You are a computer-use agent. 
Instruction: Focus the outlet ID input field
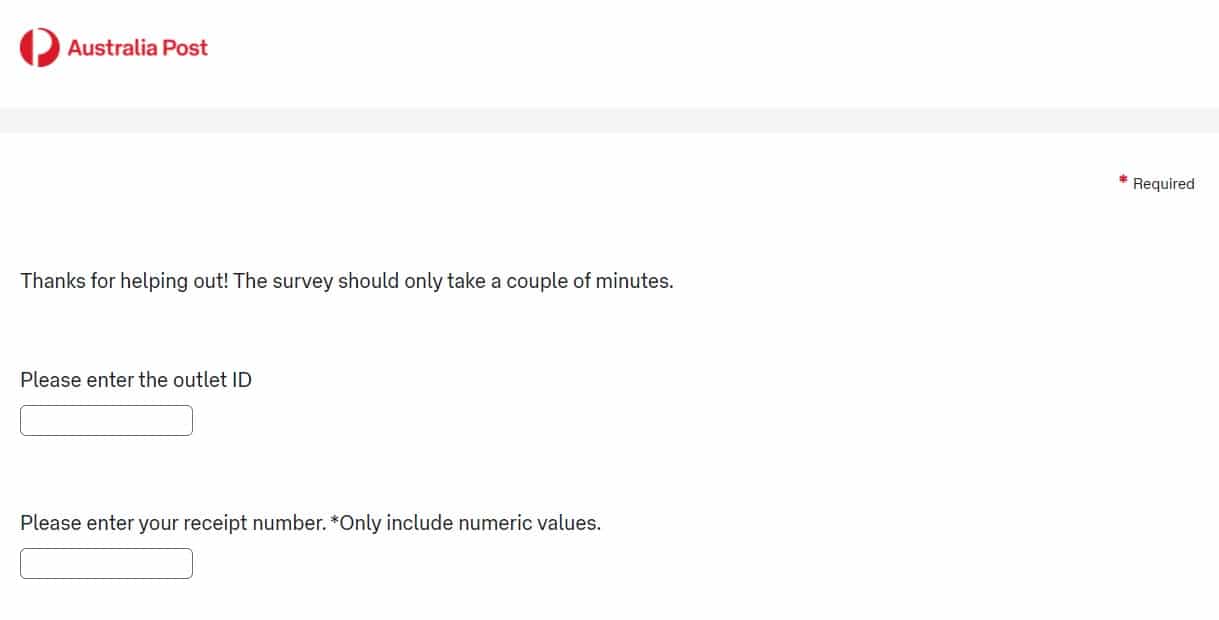106,420
